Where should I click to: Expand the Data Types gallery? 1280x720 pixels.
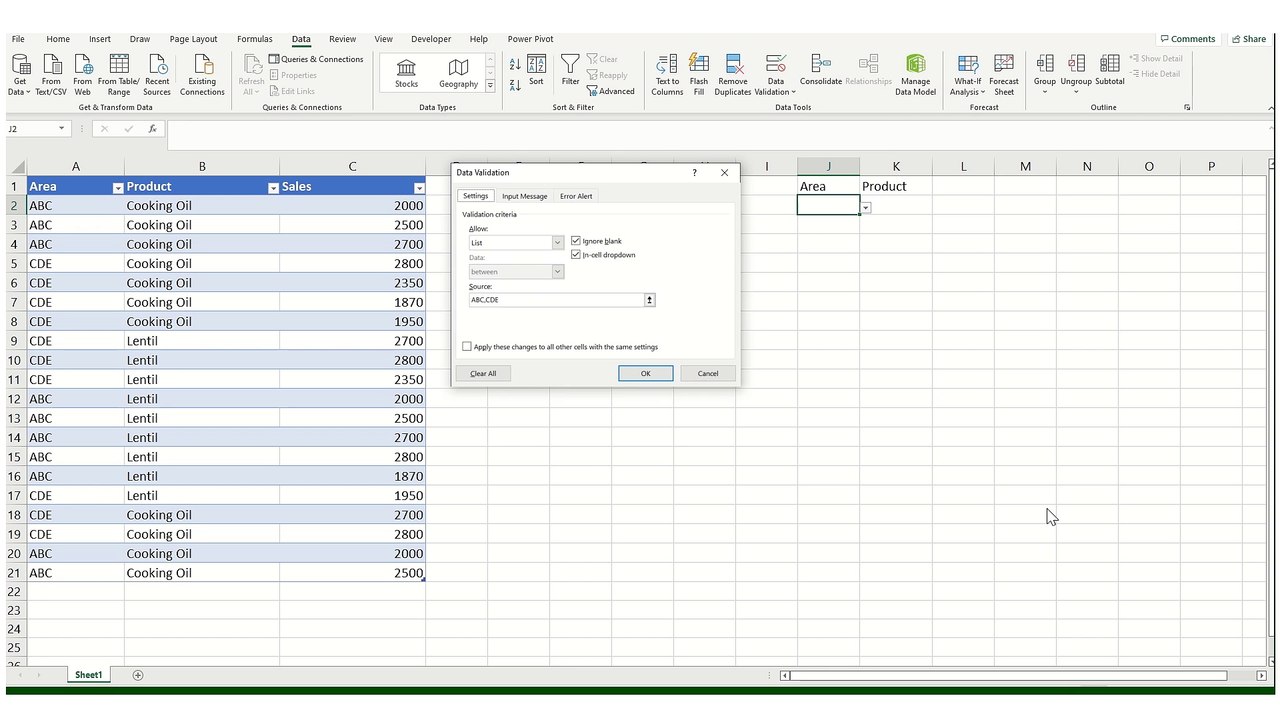point(490,87)
